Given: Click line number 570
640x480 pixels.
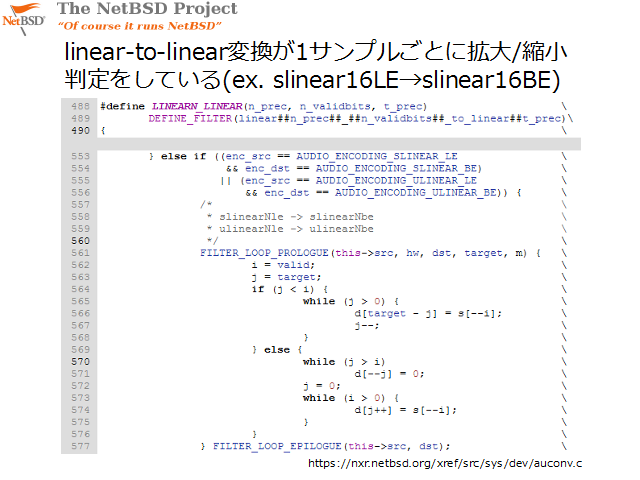Looking at the screenshot, I should click(80, 362).
